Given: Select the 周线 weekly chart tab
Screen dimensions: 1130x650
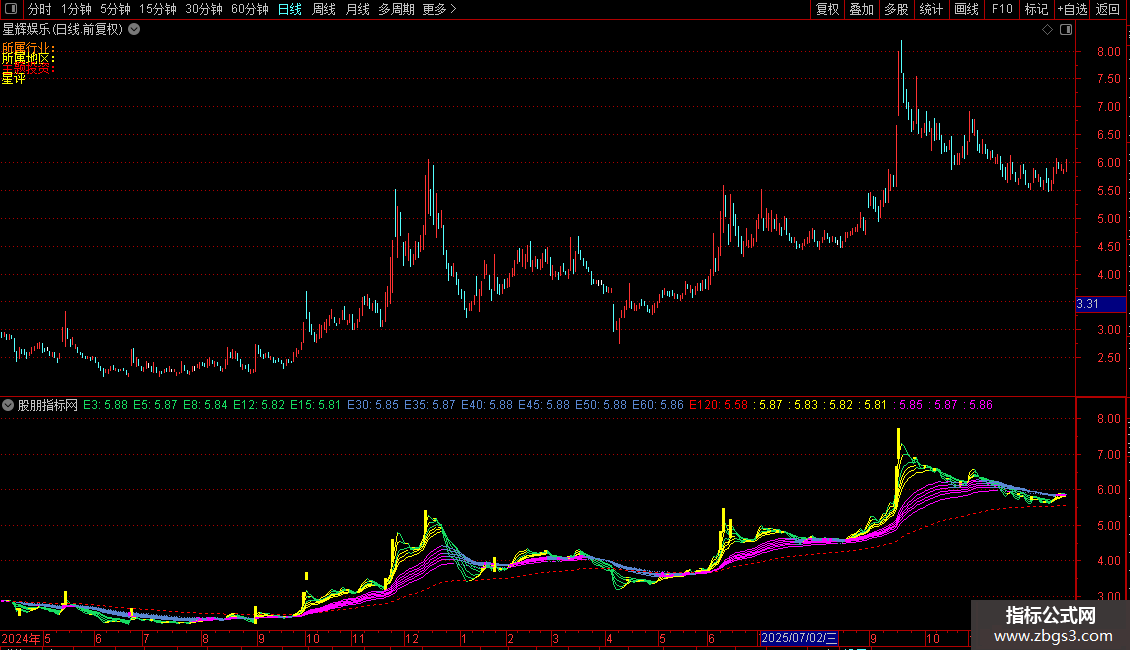Looking at the screenshot, I should 324,9.
